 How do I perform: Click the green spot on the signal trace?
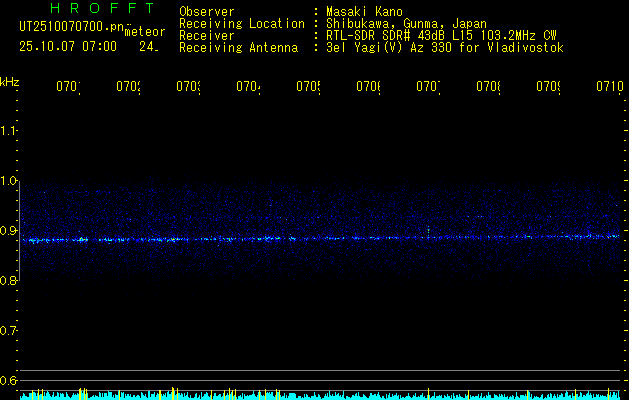click(428, 230)
